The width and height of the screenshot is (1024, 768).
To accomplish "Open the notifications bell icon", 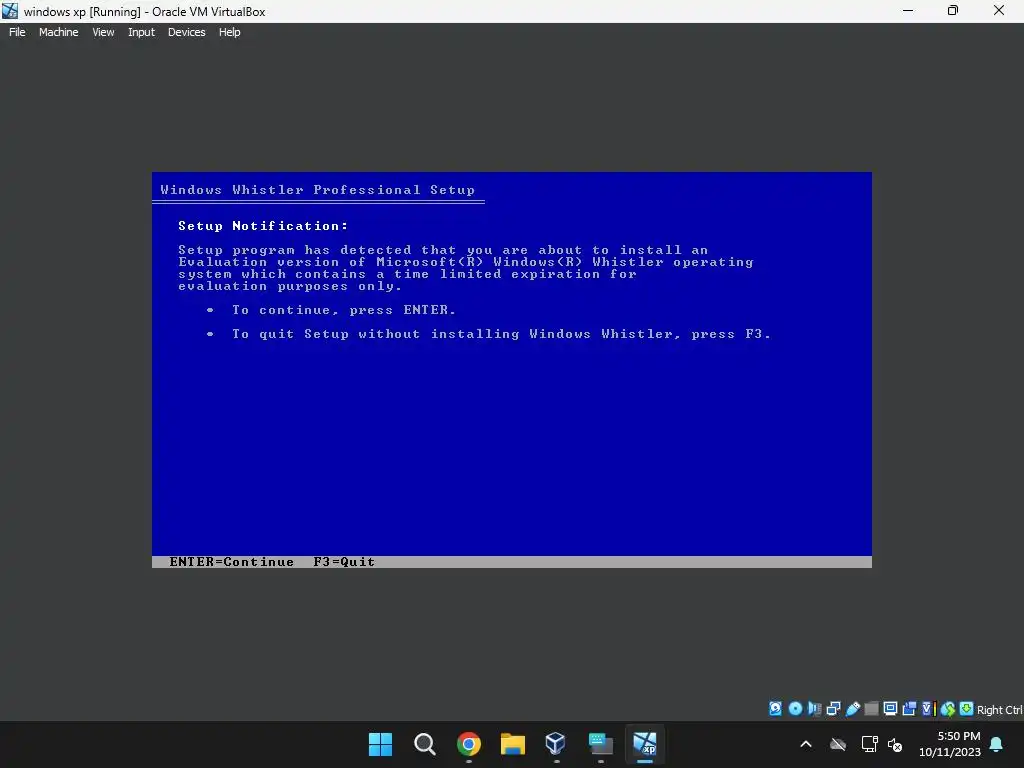I will point(997,744).
